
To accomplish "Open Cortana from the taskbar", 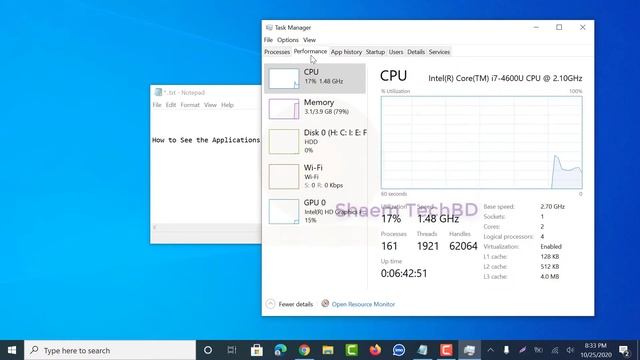I will (208, 350).
